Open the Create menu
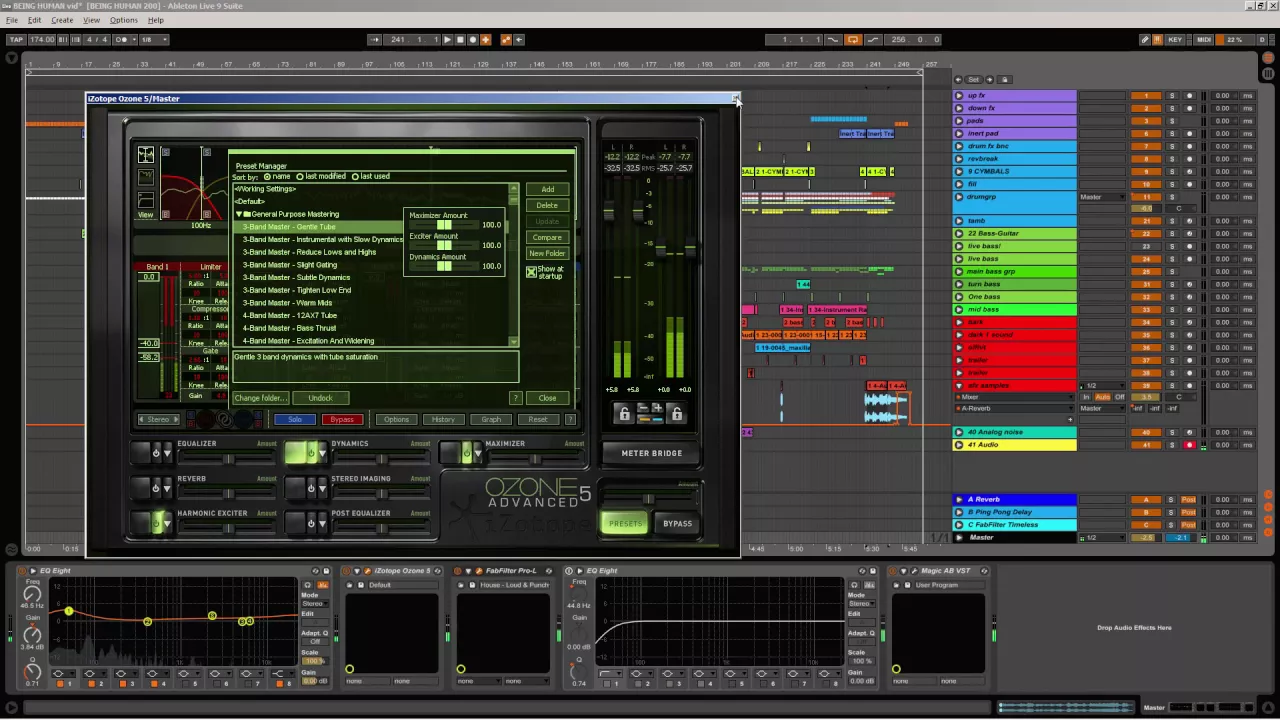 click(x=62, y=20)
